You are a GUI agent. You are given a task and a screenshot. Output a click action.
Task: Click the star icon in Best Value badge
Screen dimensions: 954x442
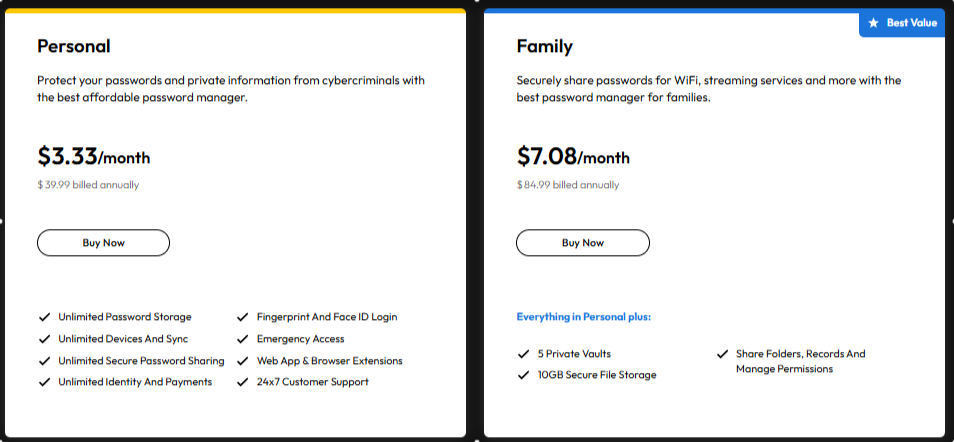point(874,23)
